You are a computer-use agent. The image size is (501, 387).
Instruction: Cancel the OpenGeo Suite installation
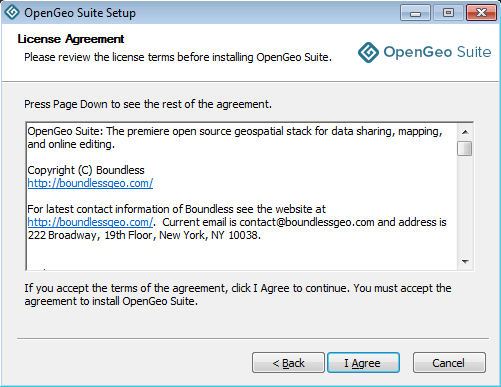click(449, 363)
